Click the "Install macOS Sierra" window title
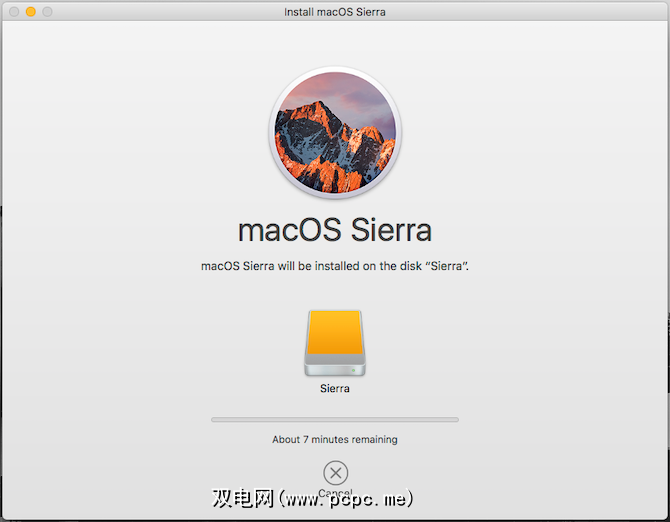670x522 pixels. 335,12
